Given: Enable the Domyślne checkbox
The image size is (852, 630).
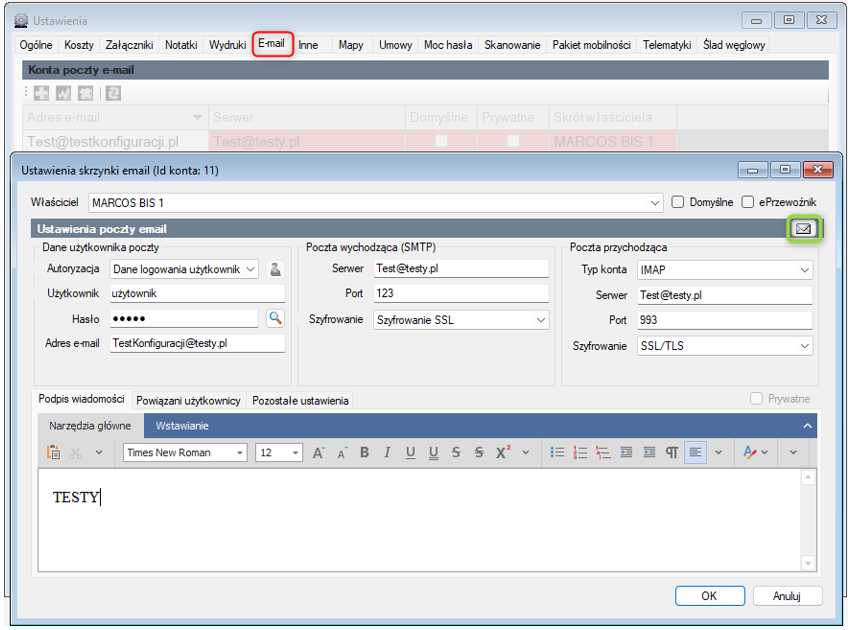Looking at the screenshot, I should pos(678,202).
